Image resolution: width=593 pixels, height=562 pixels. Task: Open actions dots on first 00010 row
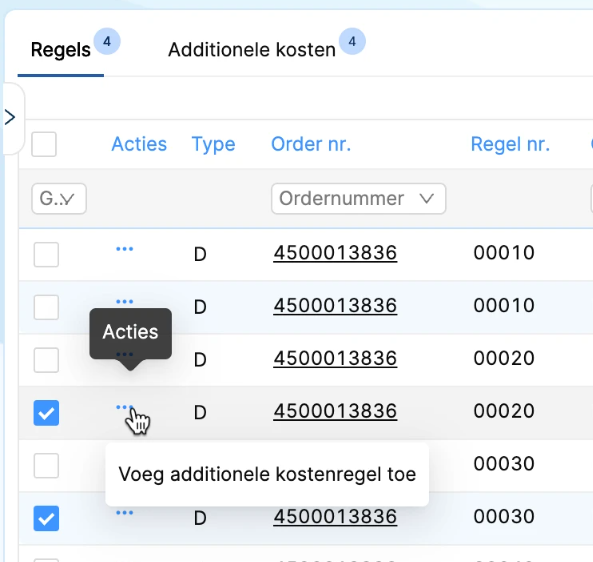[x=124, y=249]
